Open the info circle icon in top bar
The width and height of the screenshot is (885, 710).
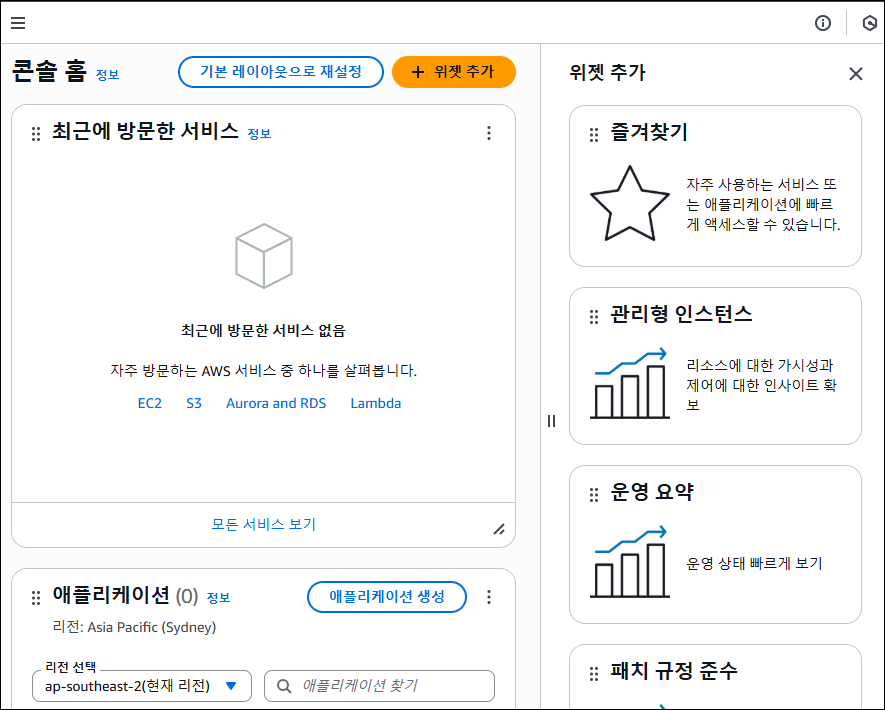coord(822,23)
